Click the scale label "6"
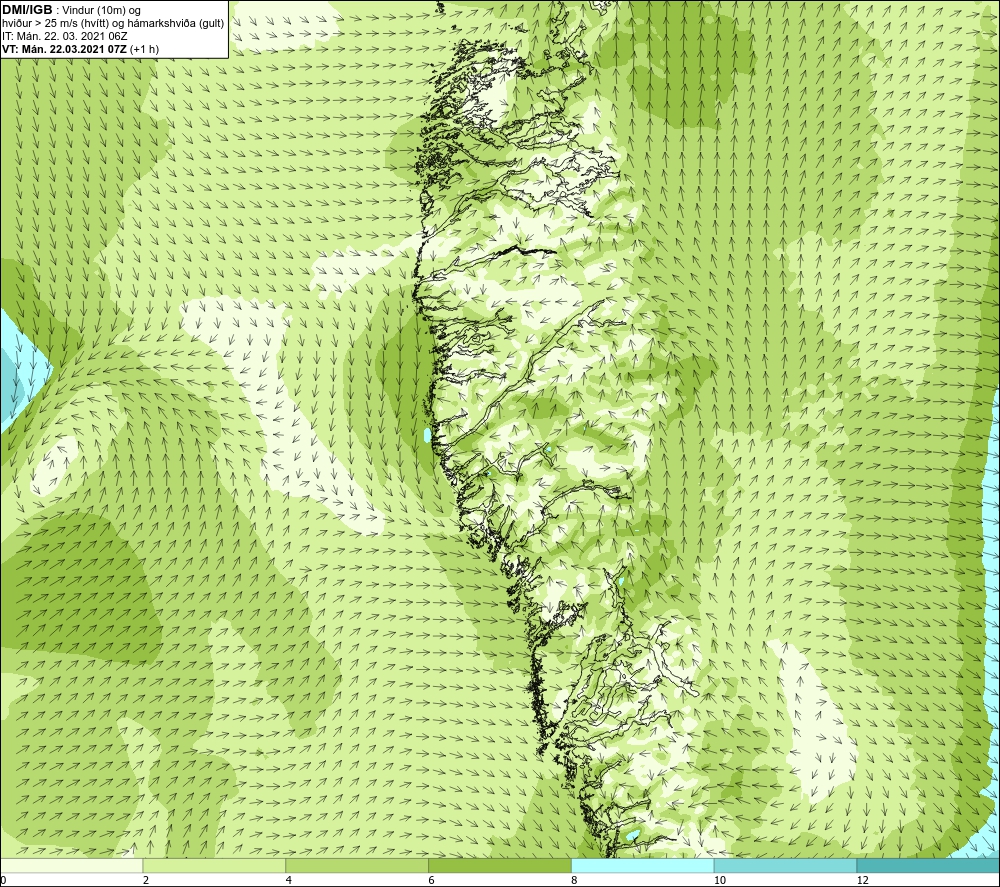Screen dimensions: 1000x887 point(432,881)
